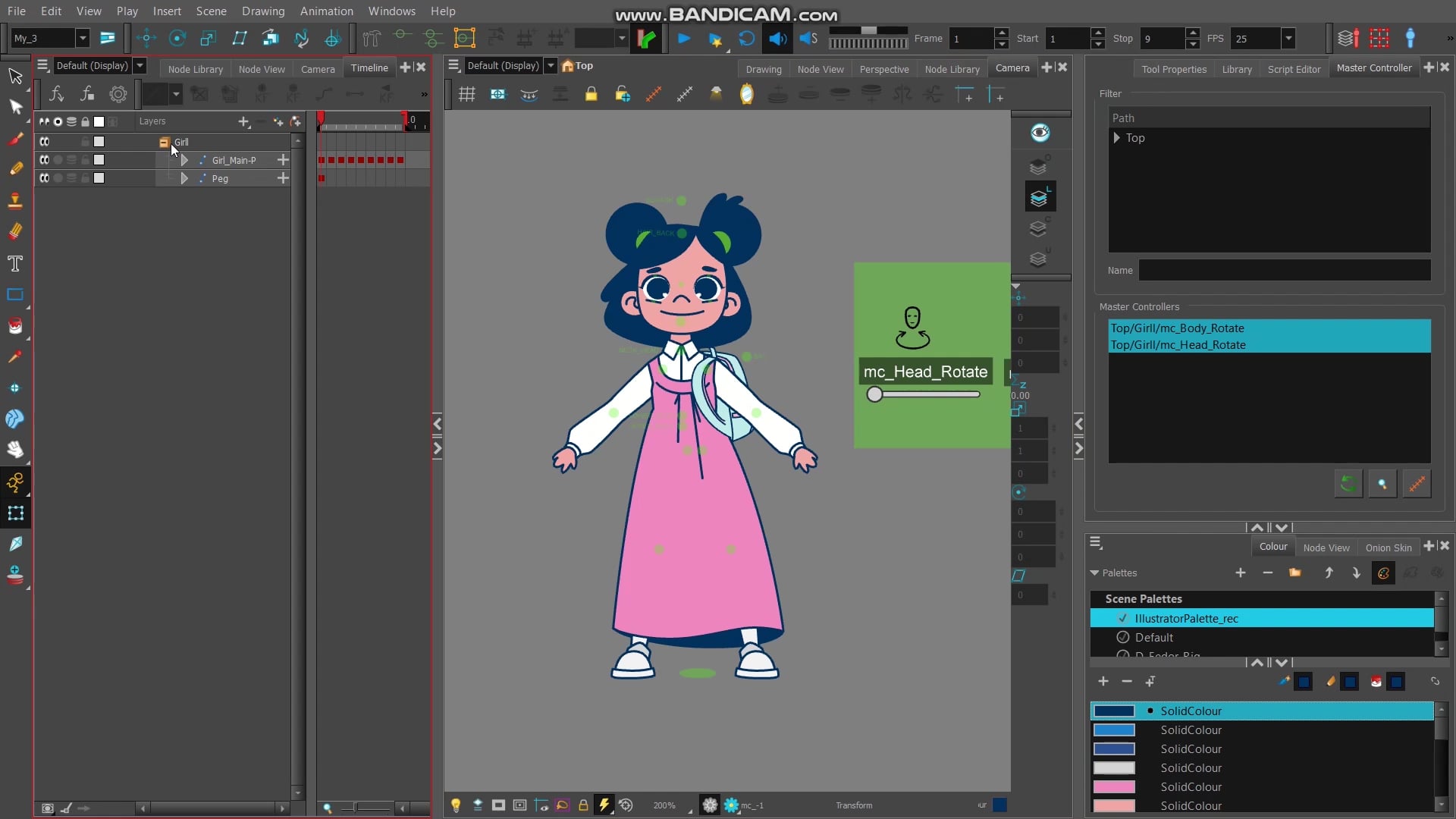Select Top/Girll/mc_Head_Rotate controller
Screen dimensions: 1456x819
tap(1269, 344)
